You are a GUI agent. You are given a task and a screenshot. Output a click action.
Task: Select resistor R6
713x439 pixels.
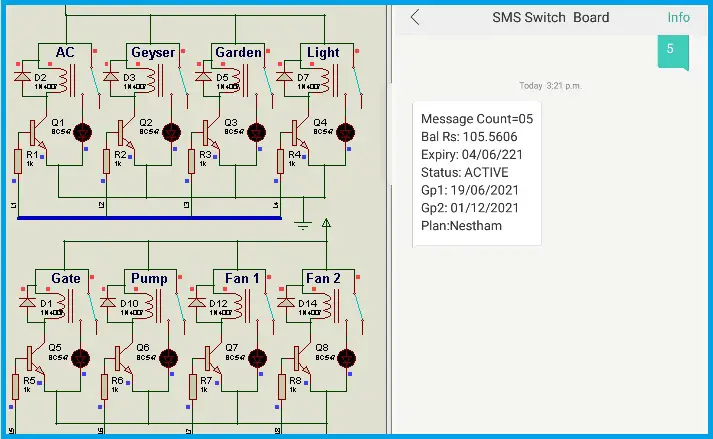[x=104, y=387]
